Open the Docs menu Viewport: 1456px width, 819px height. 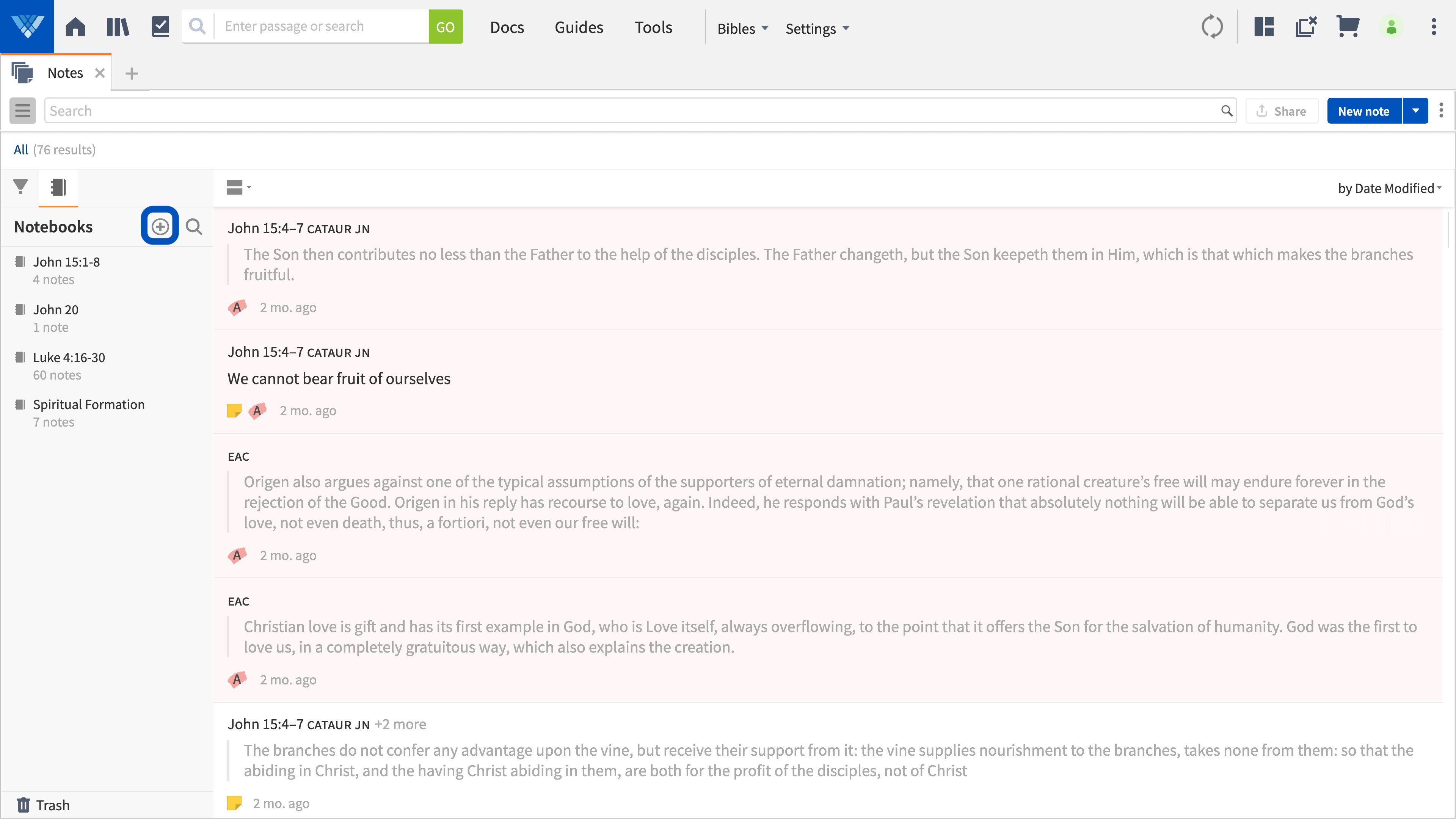coord(507,27)
